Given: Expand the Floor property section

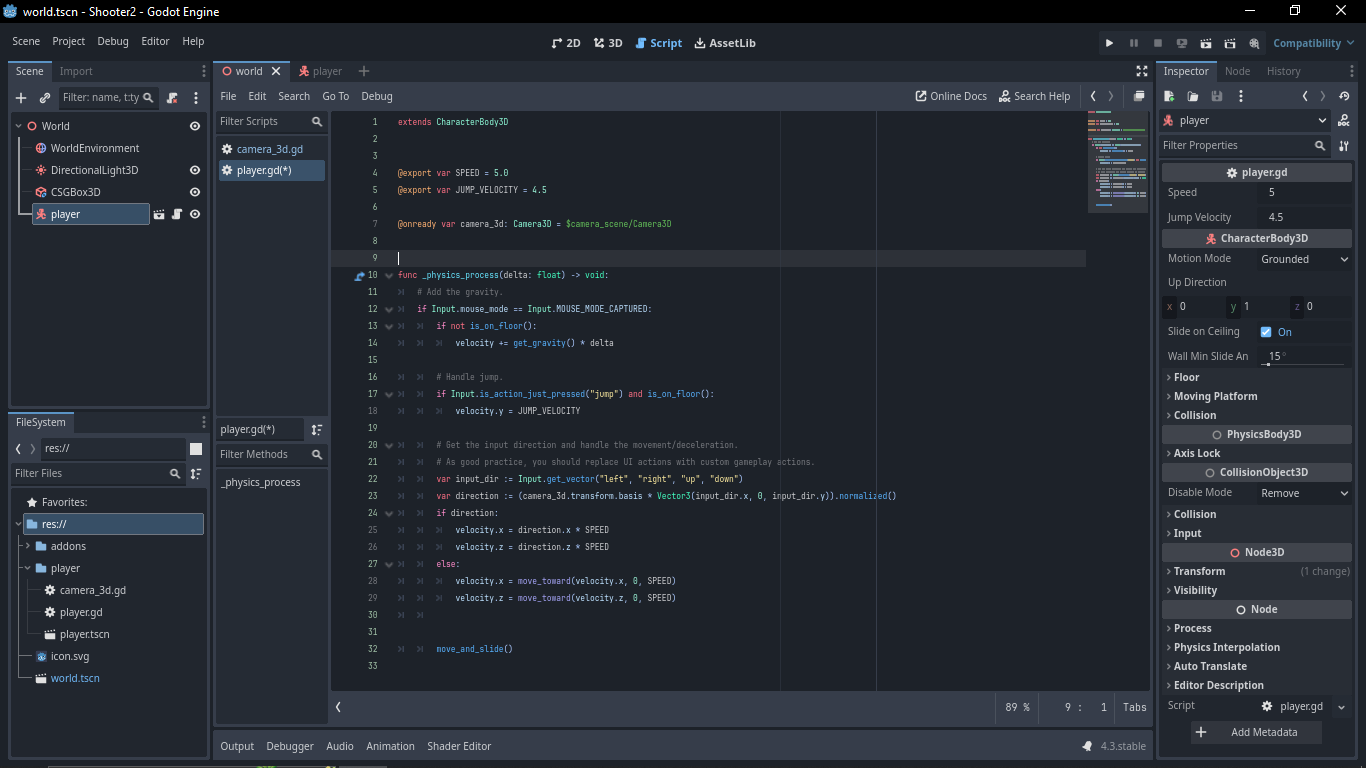Looking at the screenshot, I should pos(1257,377).
